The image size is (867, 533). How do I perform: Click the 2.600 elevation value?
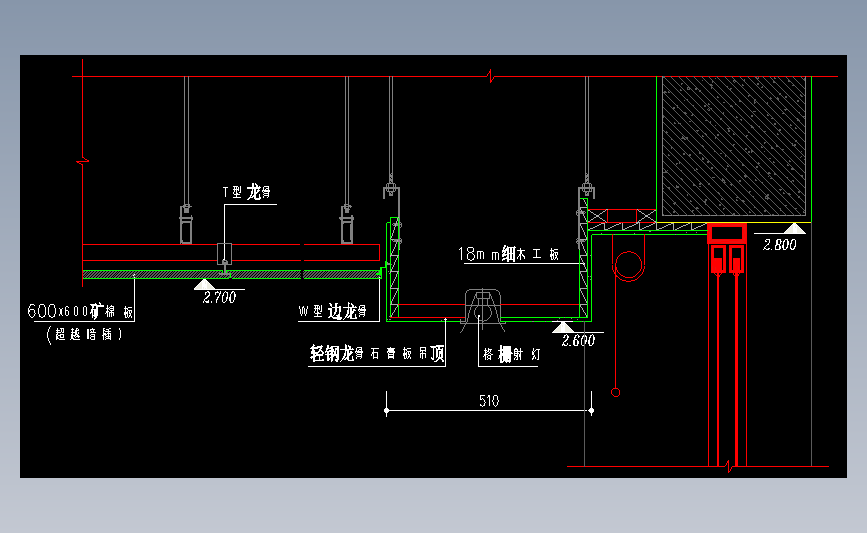pyautogui.click(x=578, y=341)
